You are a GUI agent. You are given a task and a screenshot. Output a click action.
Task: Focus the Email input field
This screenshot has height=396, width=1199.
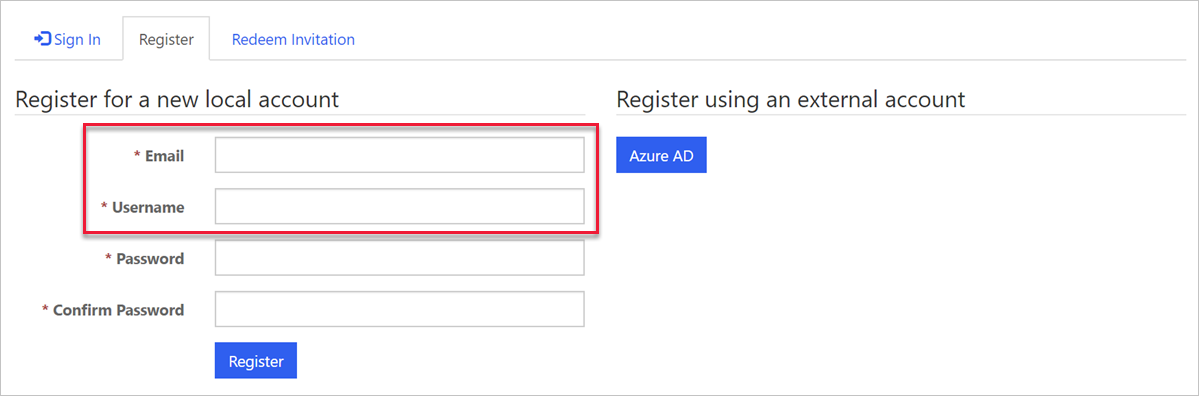coord(400,155)
